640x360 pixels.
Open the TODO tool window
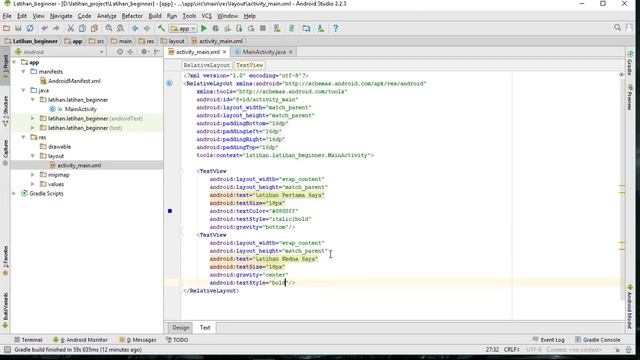click(x=177, y=340)
